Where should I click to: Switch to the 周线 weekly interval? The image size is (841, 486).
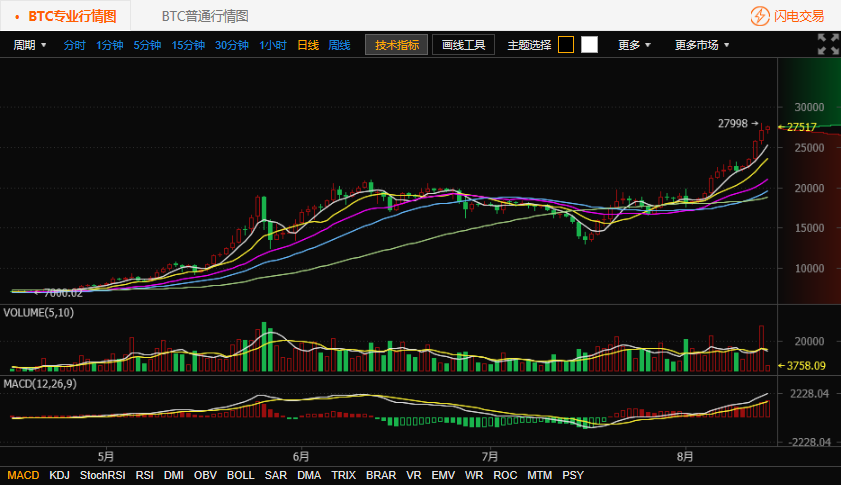(340, 45)
